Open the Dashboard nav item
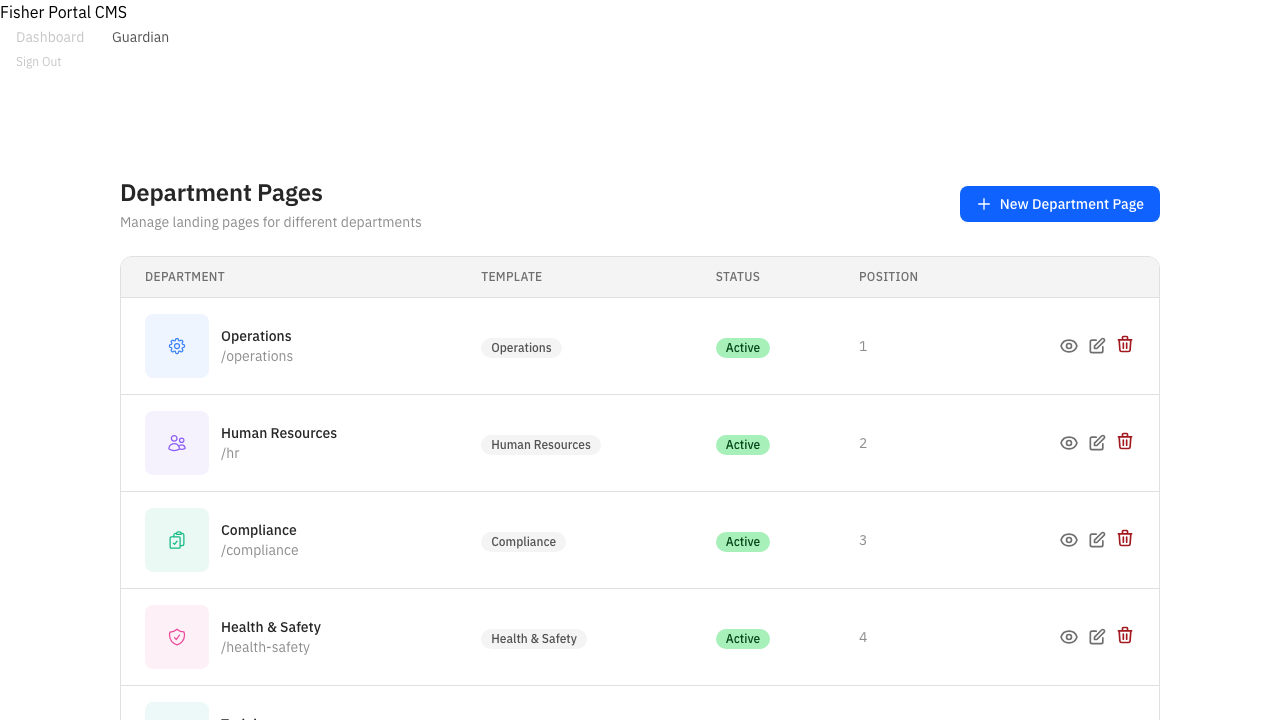This screenshot has width=1280, height=720. point(50,37)
